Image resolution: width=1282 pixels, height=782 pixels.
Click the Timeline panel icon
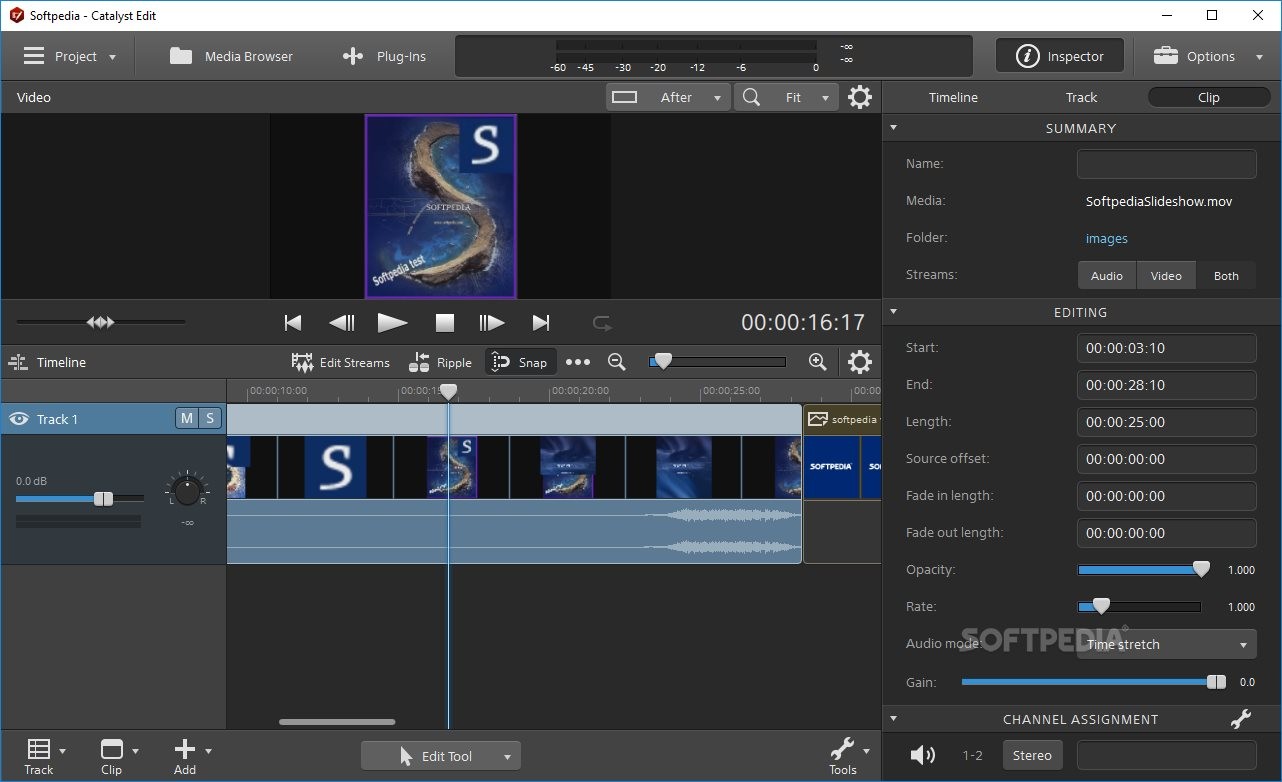(x=18, y=362)
